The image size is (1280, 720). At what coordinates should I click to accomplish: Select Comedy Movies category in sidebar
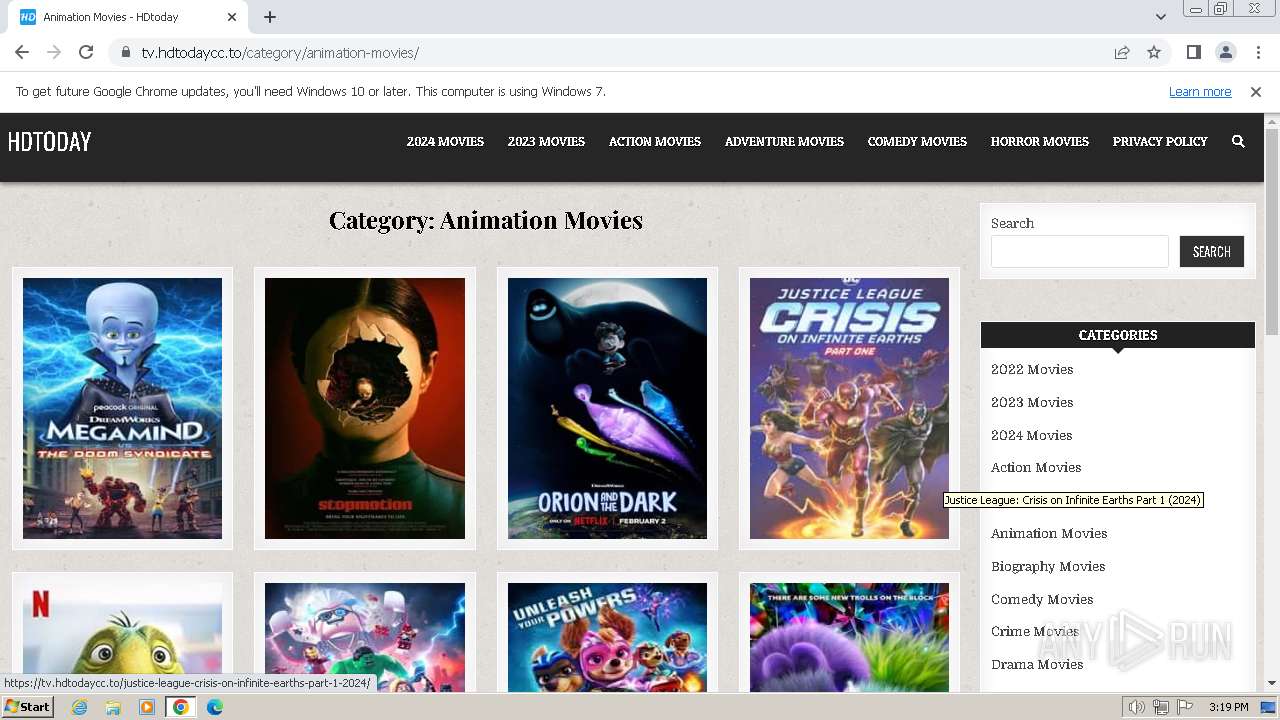coord(1042,599)
